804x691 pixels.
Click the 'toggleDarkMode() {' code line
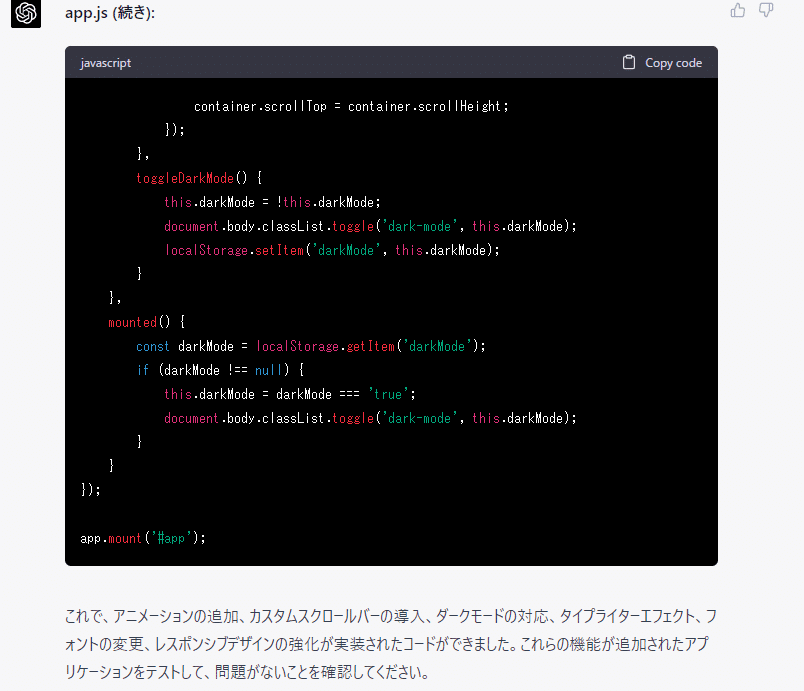199,178
